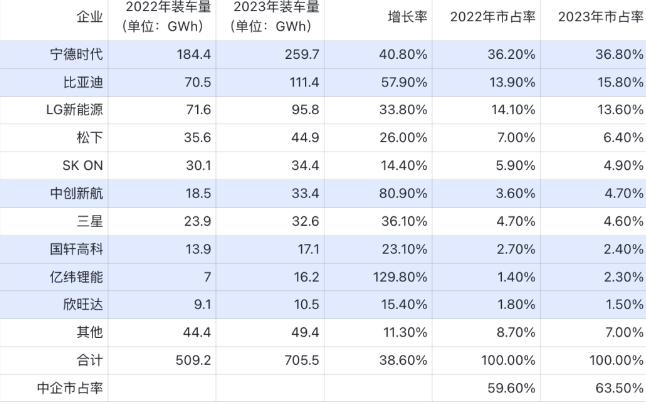Select the 2023年装车量 column header

(269, 16)
